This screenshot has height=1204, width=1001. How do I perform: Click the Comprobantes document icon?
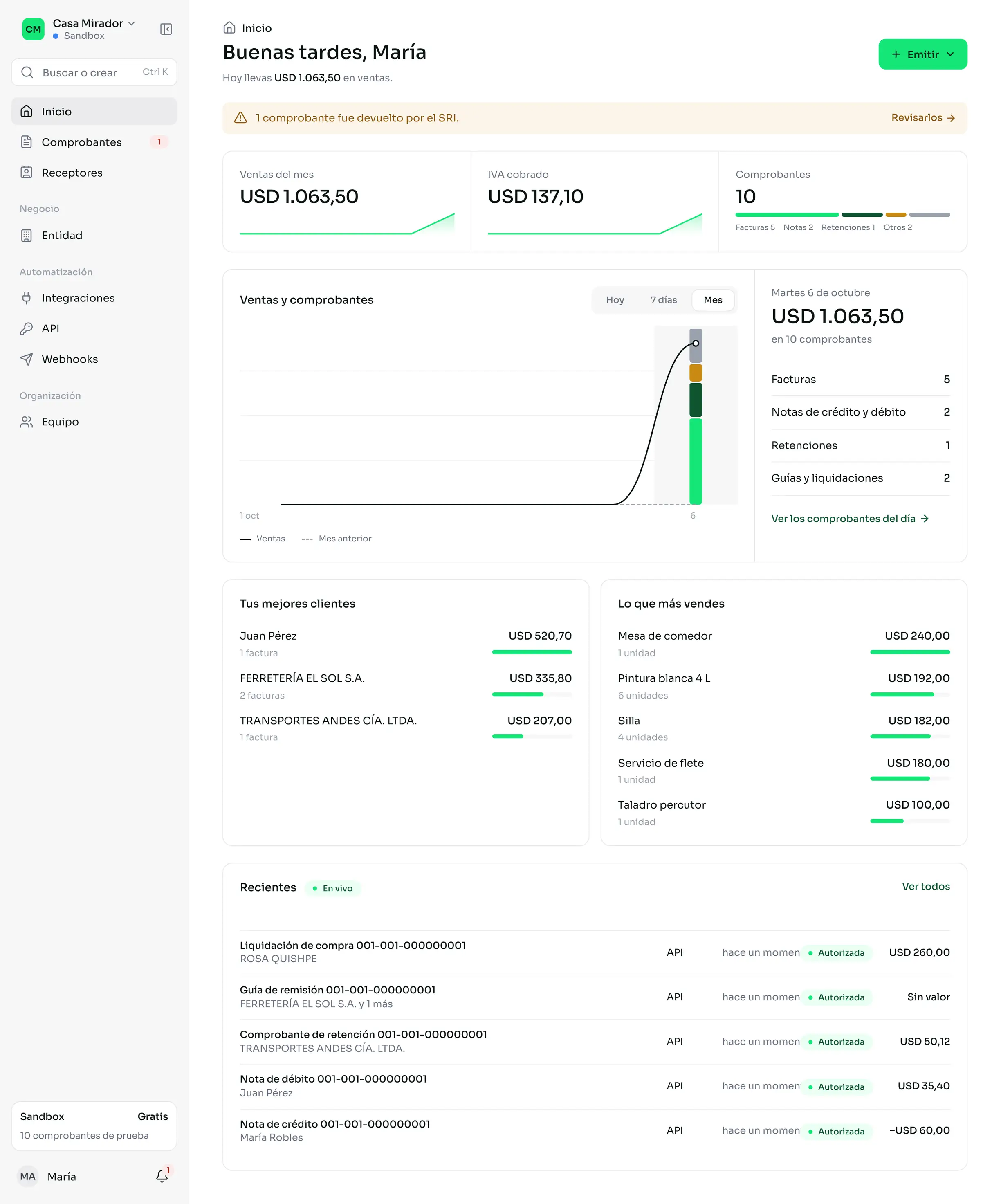tap(26, 142)
